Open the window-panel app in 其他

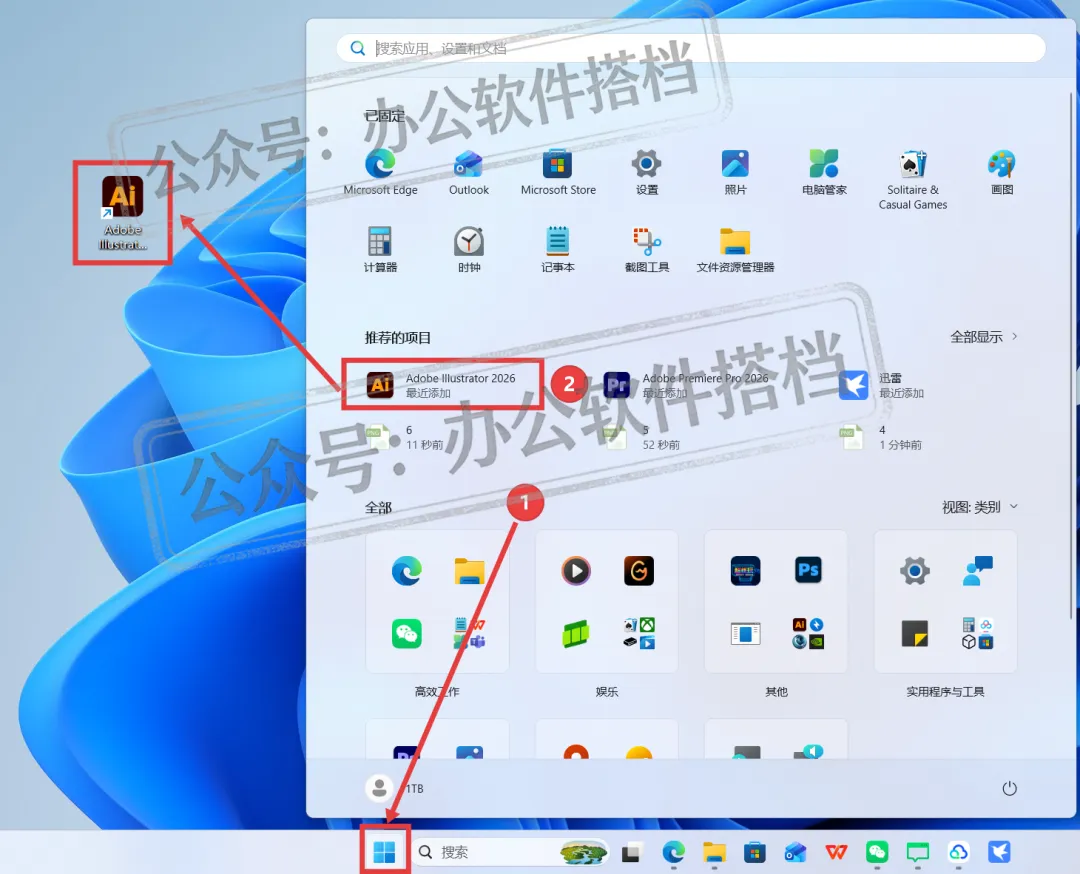(745, 634)
